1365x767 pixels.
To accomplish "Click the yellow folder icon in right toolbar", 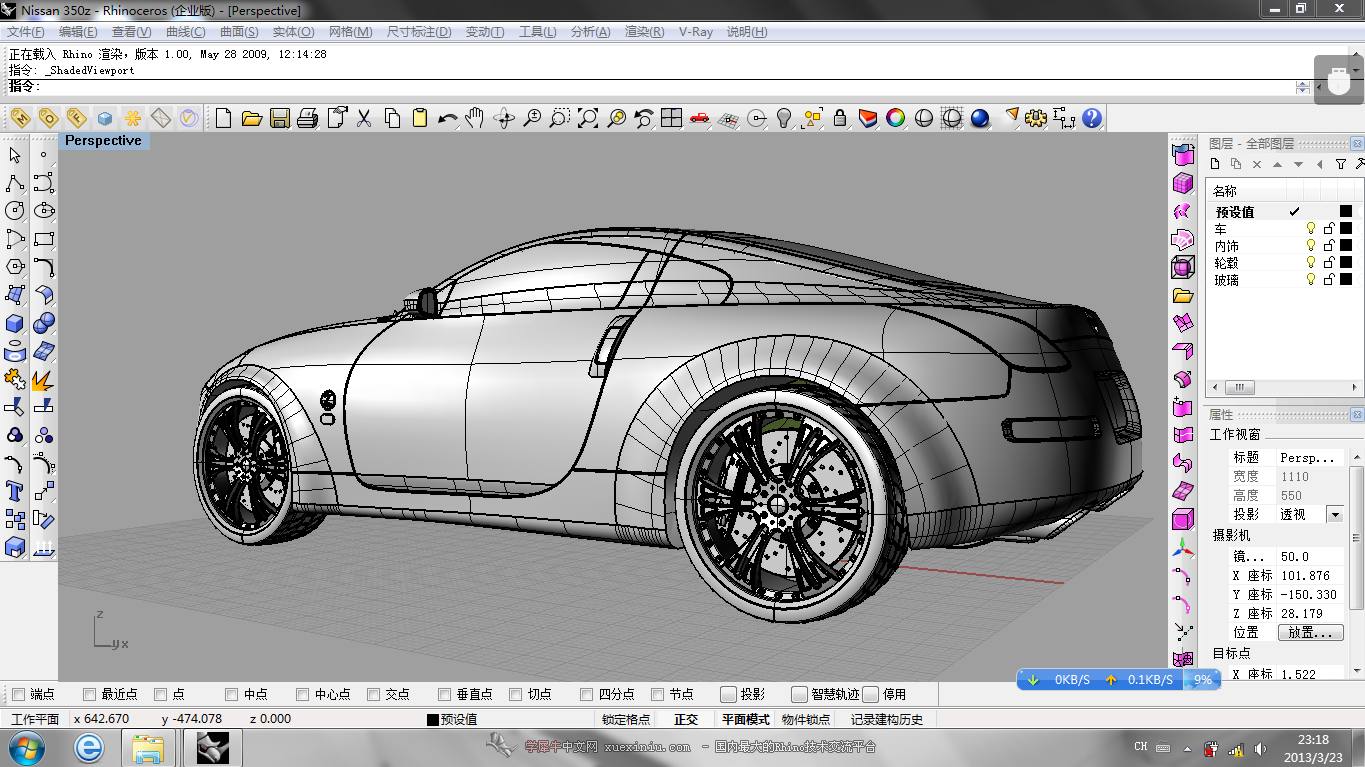I will pos(1183,295).
